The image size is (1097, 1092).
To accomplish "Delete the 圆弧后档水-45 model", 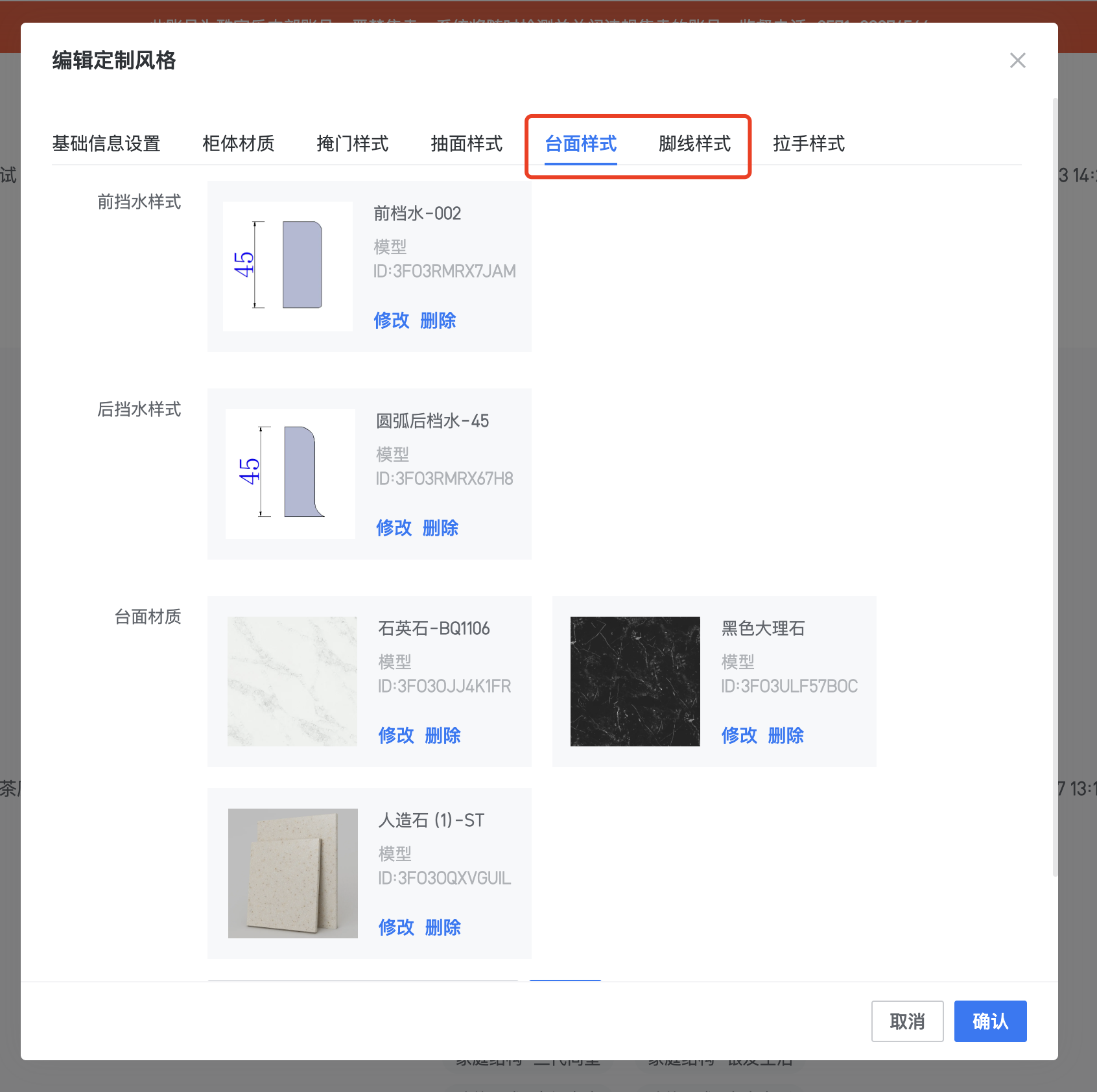I will (x=440, y=528).
